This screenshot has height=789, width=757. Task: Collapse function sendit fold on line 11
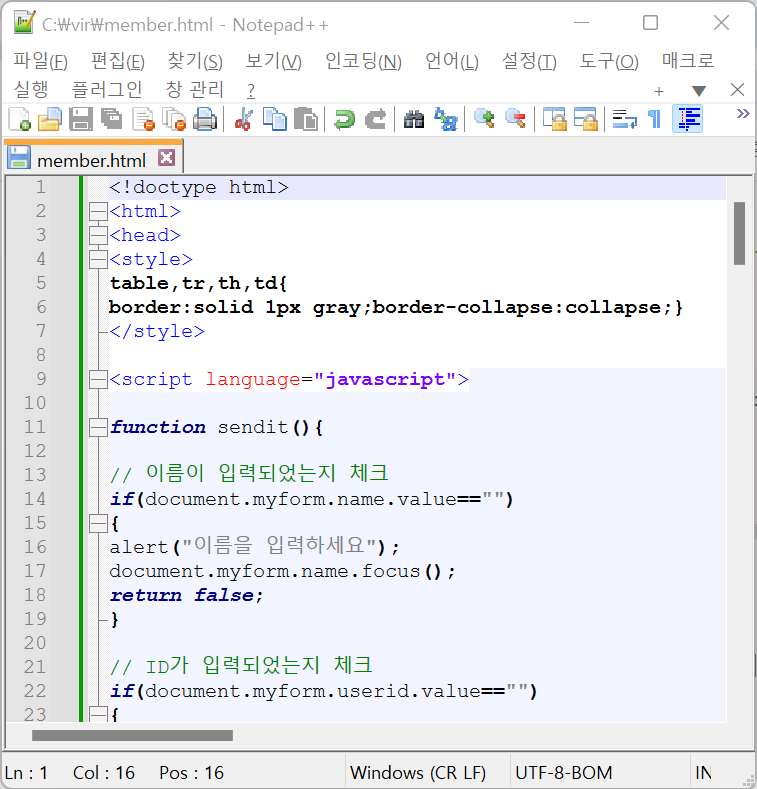(x=98, y=427)
